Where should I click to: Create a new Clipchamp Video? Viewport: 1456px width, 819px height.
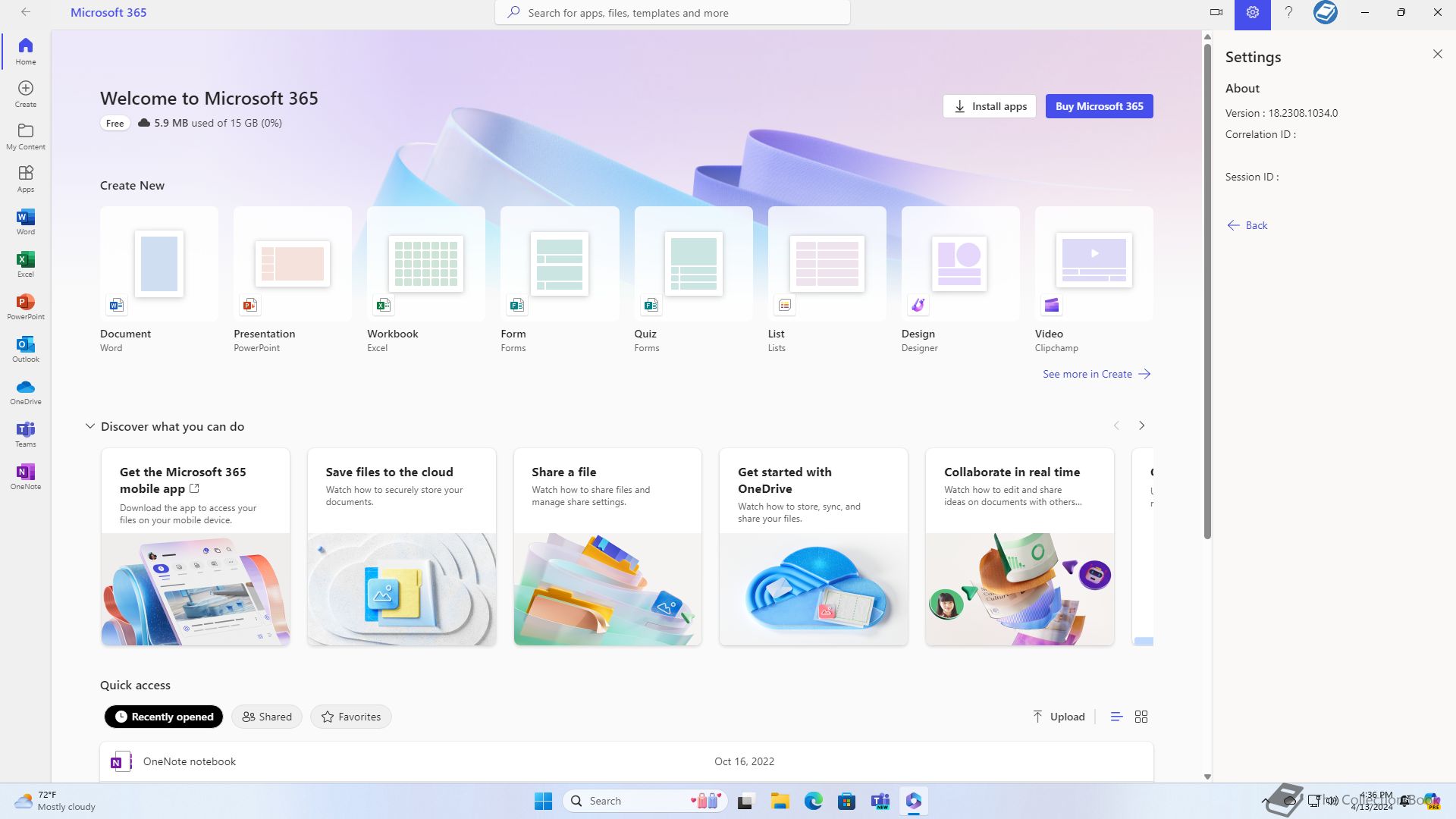pyautogui.click(x=1094, y=280)
